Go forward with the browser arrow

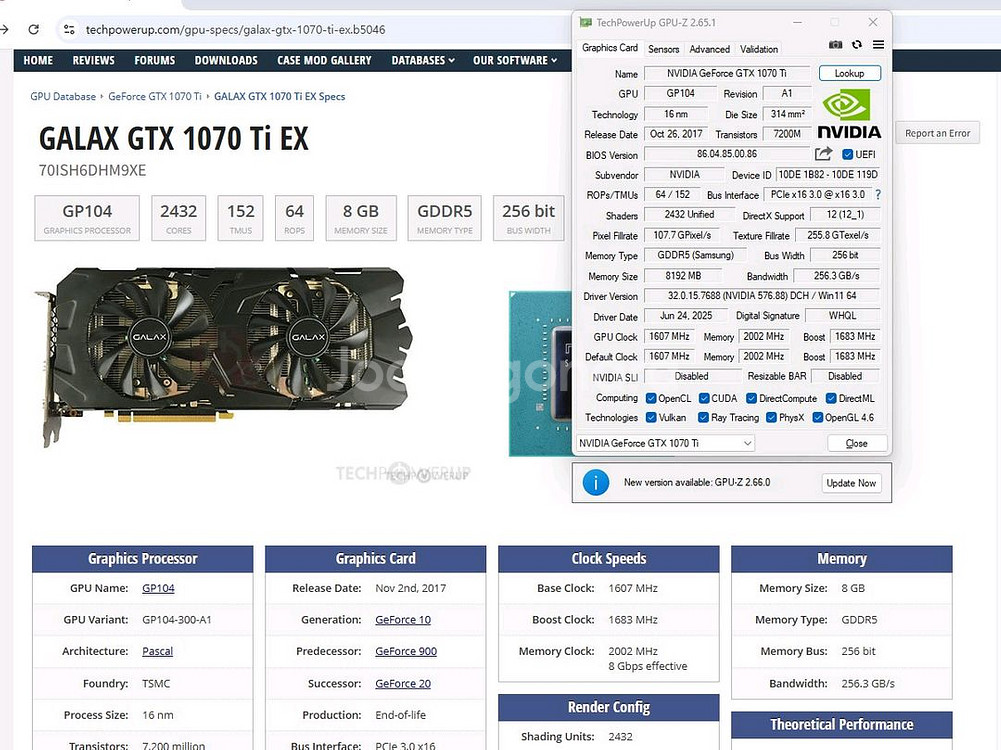click(x=4, y=29)
